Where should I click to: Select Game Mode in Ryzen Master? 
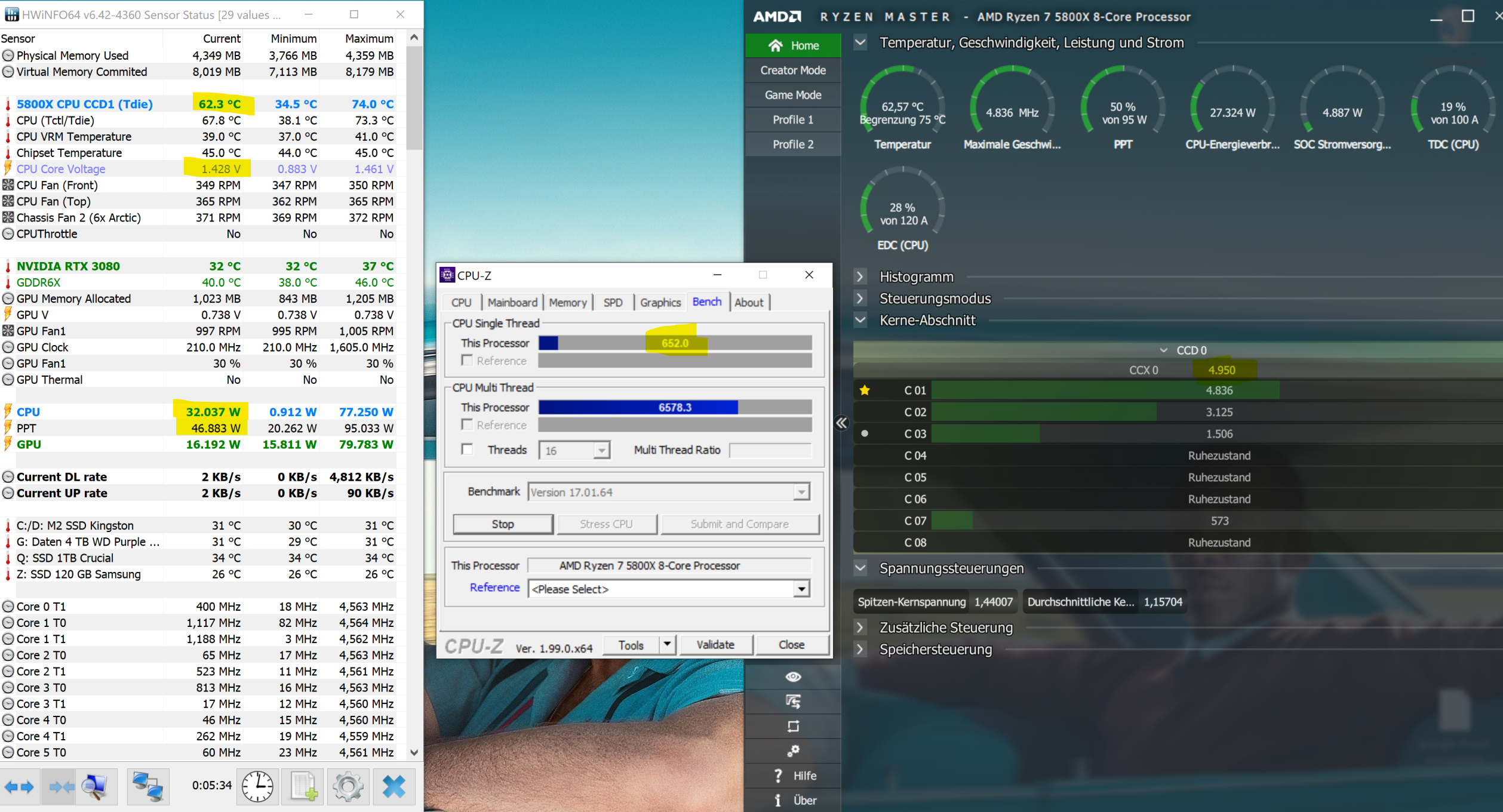pyautogui.click(x=792, y=95)
